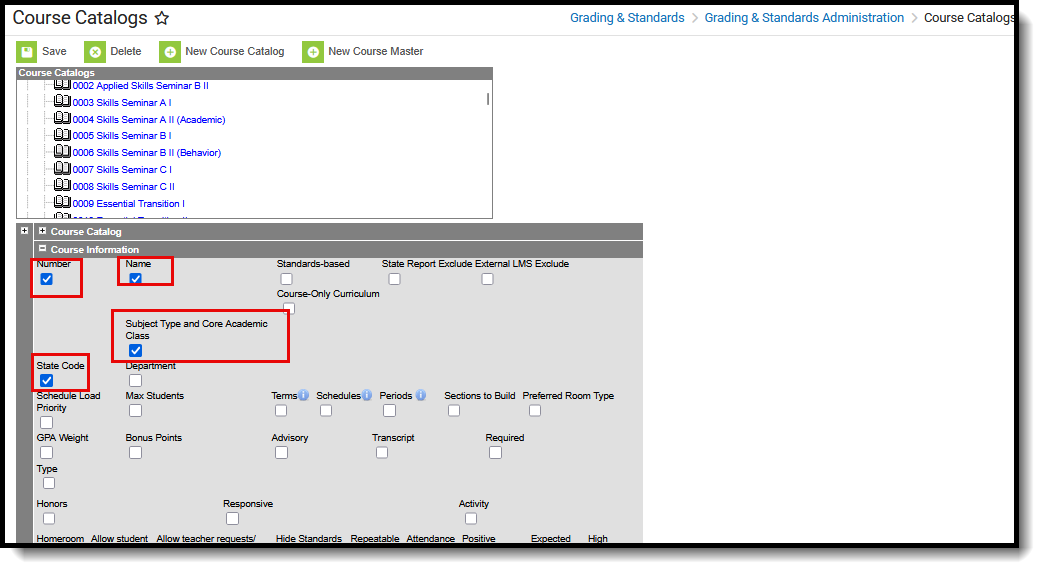Click the New Course Master plus icon
1044x573 pixels.
(x=313, y=52)
